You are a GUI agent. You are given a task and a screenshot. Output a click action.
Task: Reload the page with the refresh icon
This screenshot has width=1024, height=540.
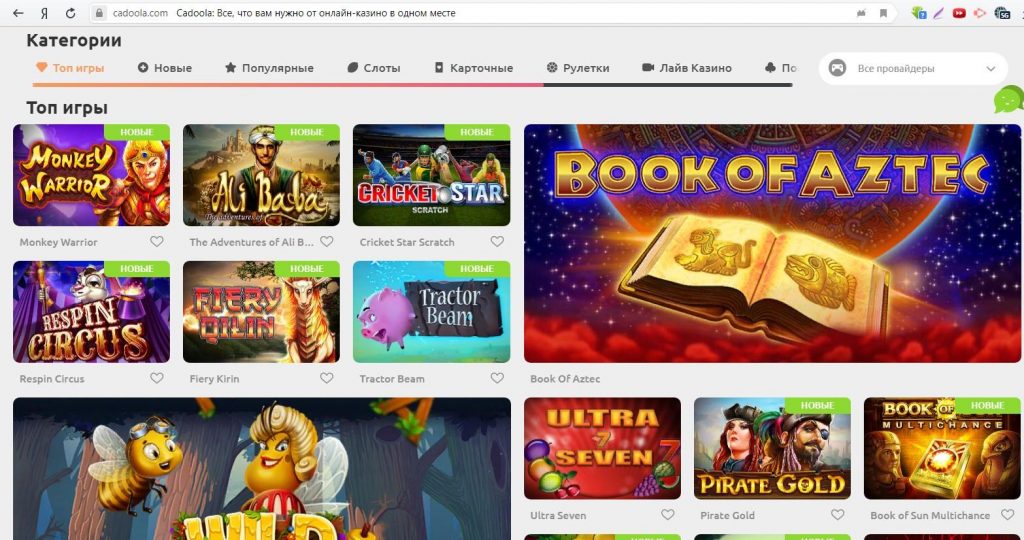pyautogui.click(x=70, y=12)
